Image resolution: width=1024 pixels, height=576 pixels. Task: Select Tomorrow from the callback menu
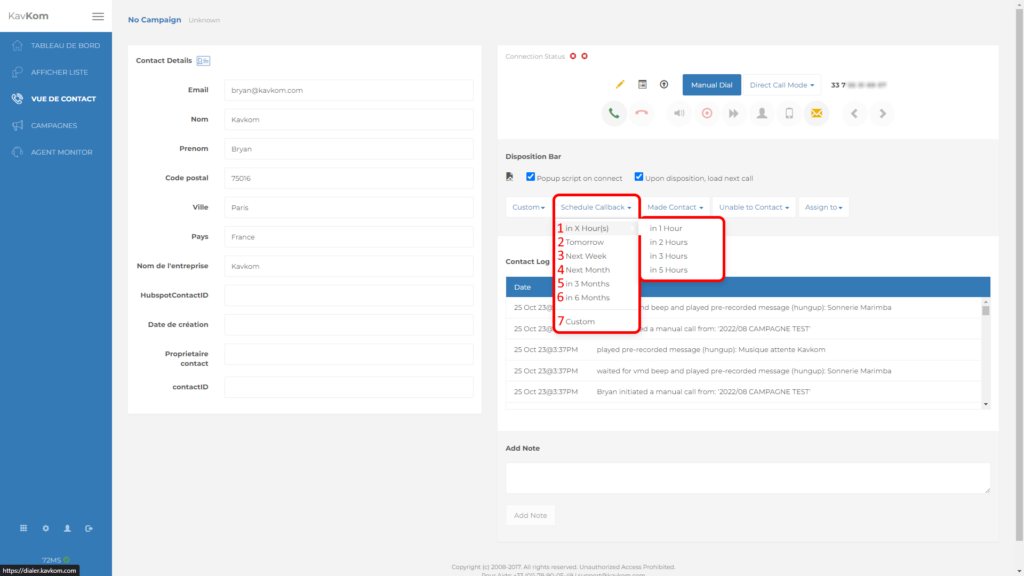point(585,242)
